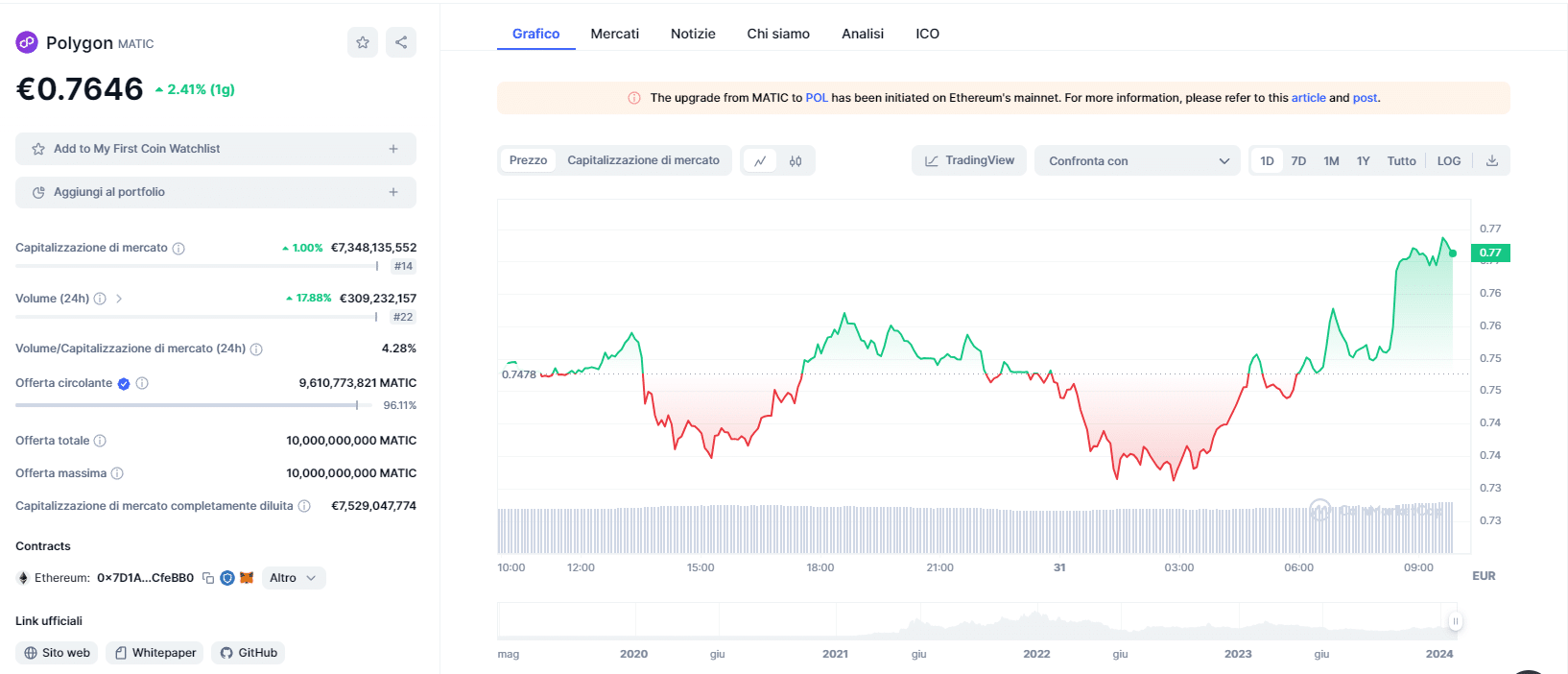Copy the Ethereum contract address
Viewport: 1568px width, 674px height.
208,578
